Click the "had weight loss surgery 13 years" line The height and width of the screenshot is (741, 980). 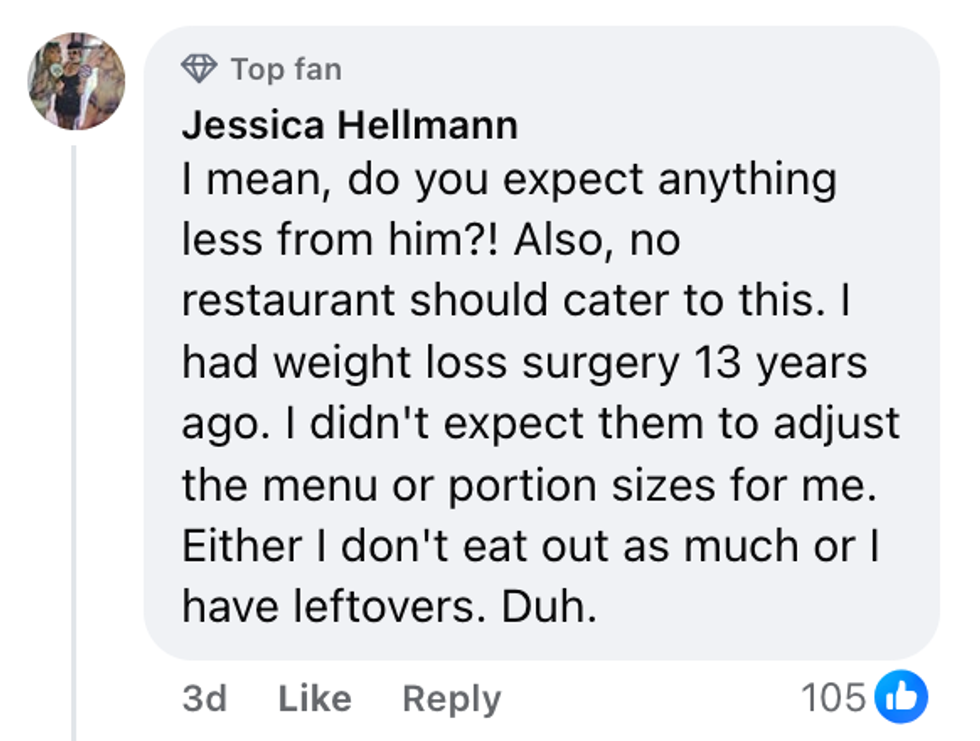click(x=525, y=363)
